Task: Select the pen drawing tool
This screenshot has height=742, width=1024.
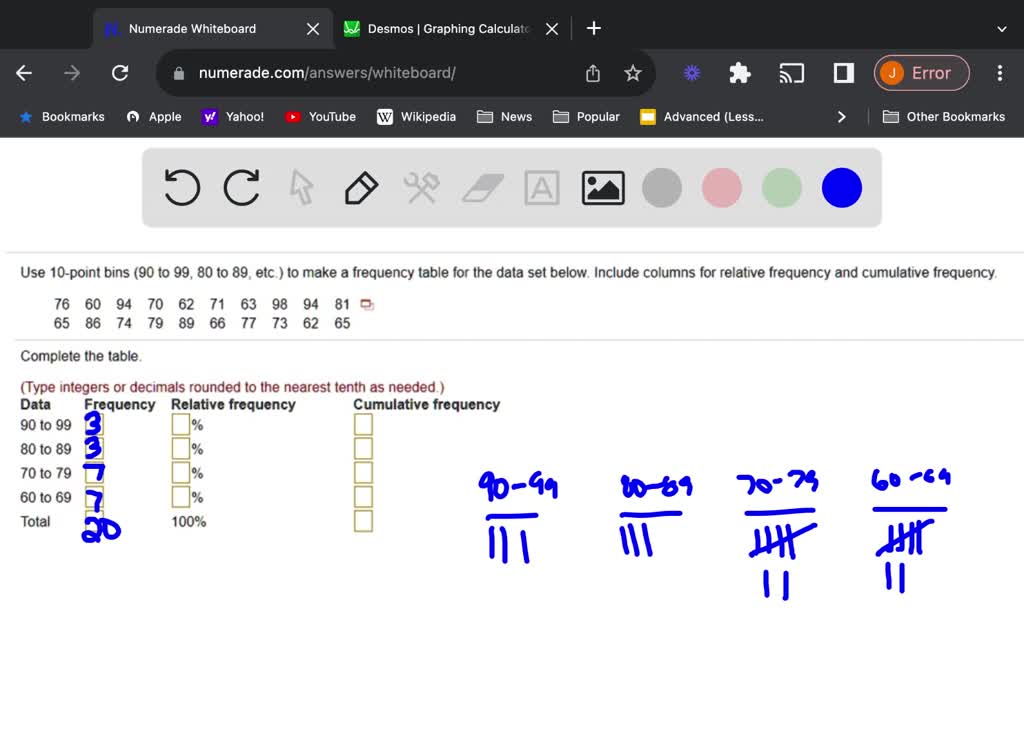Action: [361, 187]
